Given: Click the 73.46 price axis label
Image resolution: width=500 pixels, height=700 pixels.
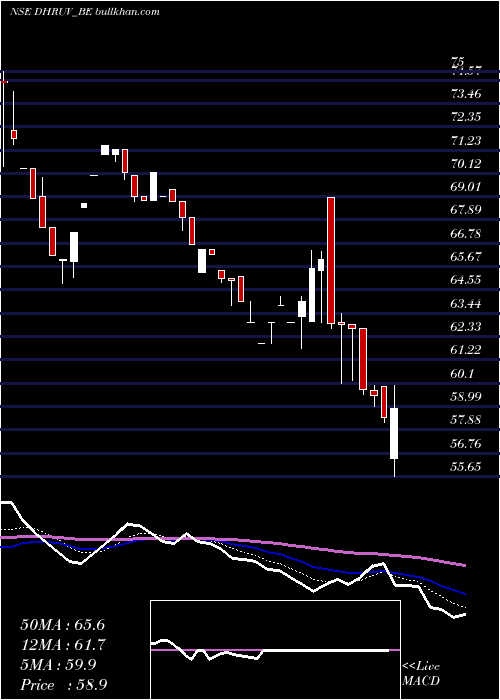Looking at the screenshot, I should [466, 94].
